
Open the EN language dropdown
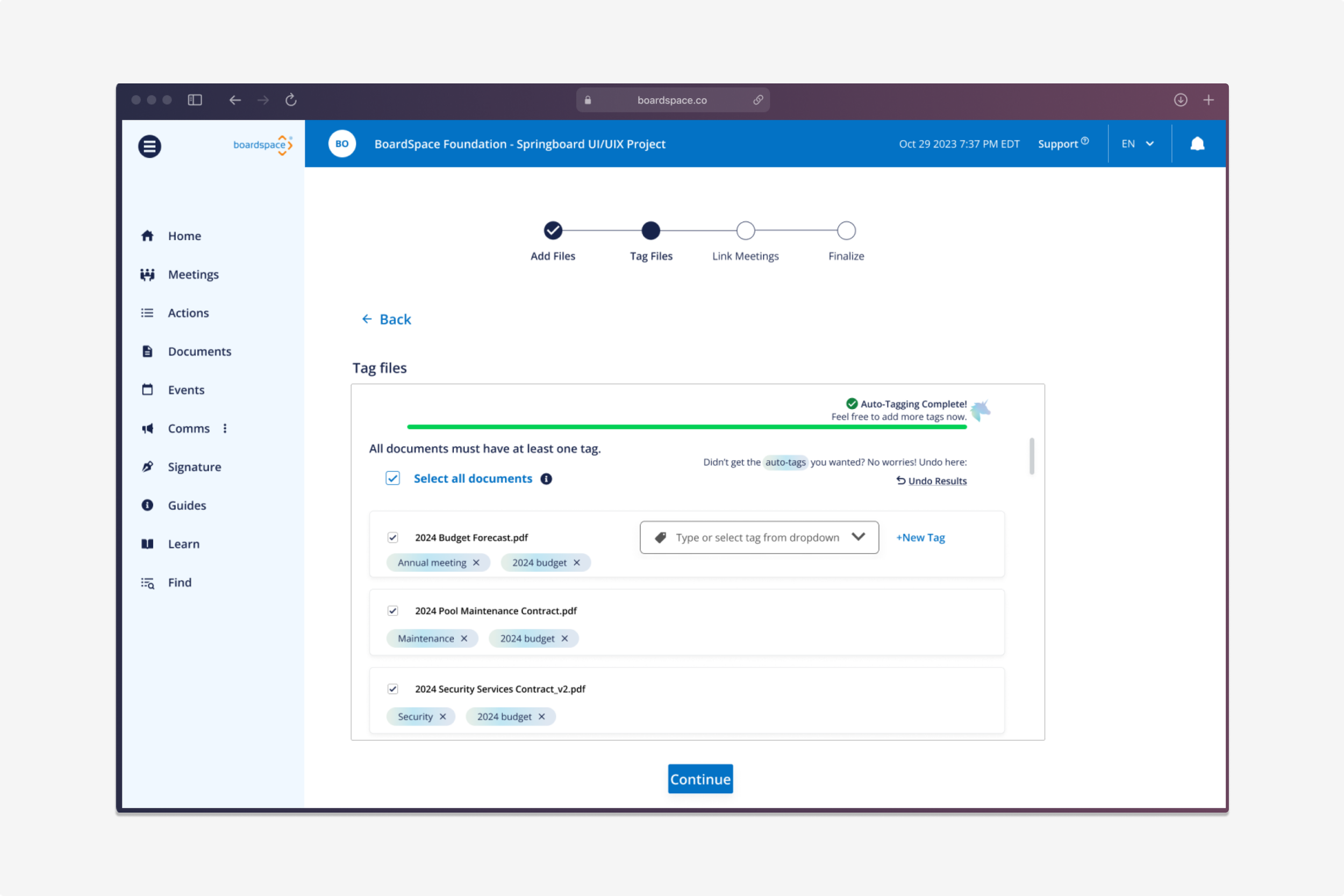tap(1138, 144)
